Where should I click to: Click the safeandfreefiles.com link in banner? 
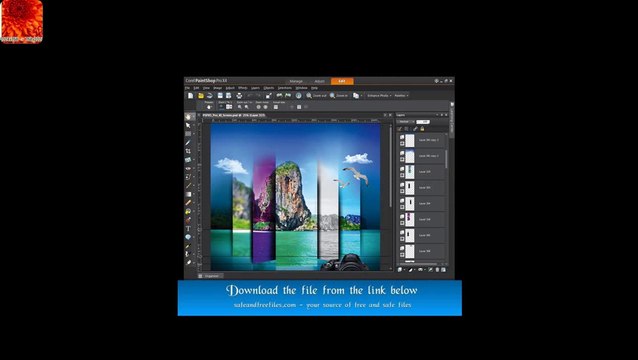click(x=265, y=305)
